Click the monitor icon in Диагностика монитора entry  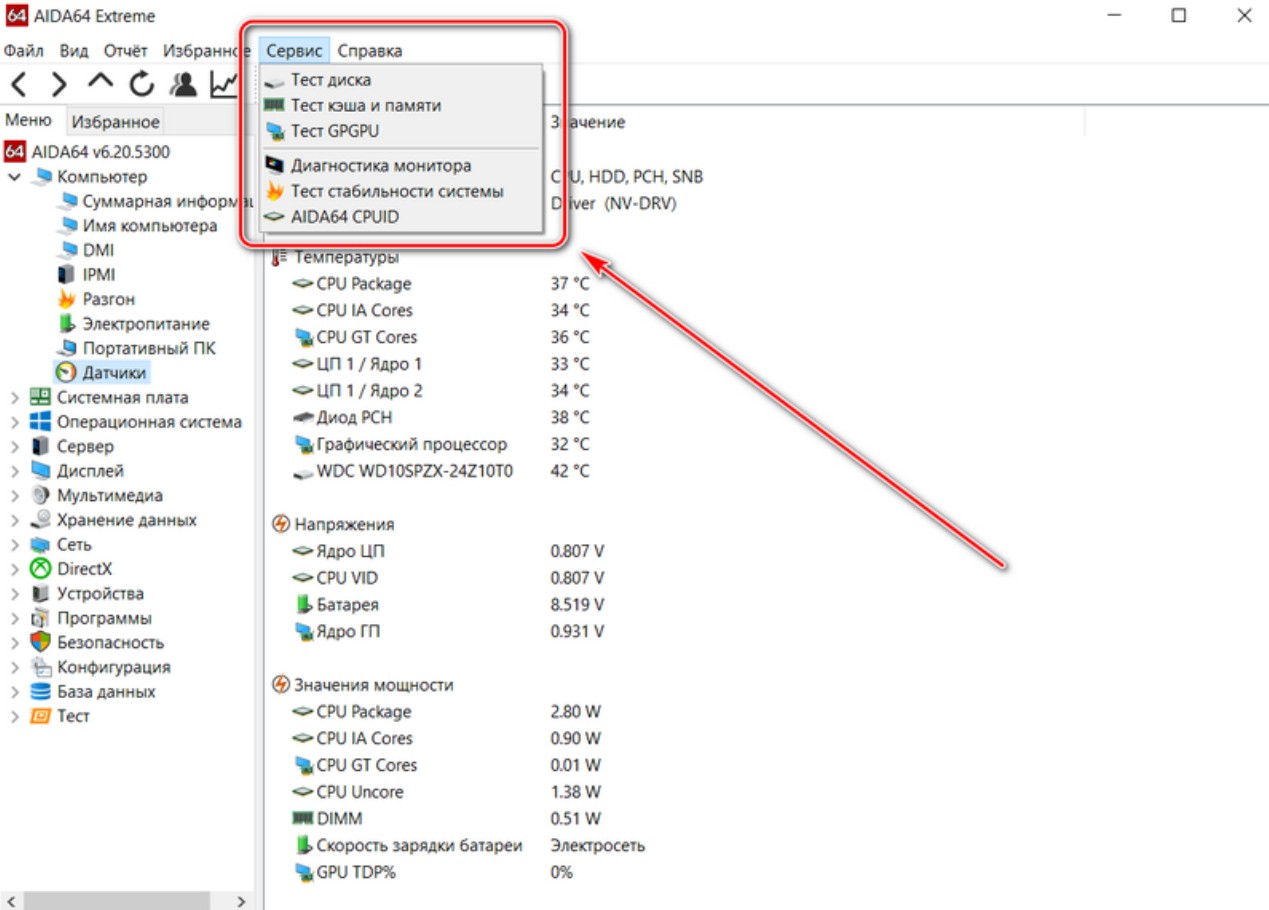pyautogui.click(x=275, y=165)
